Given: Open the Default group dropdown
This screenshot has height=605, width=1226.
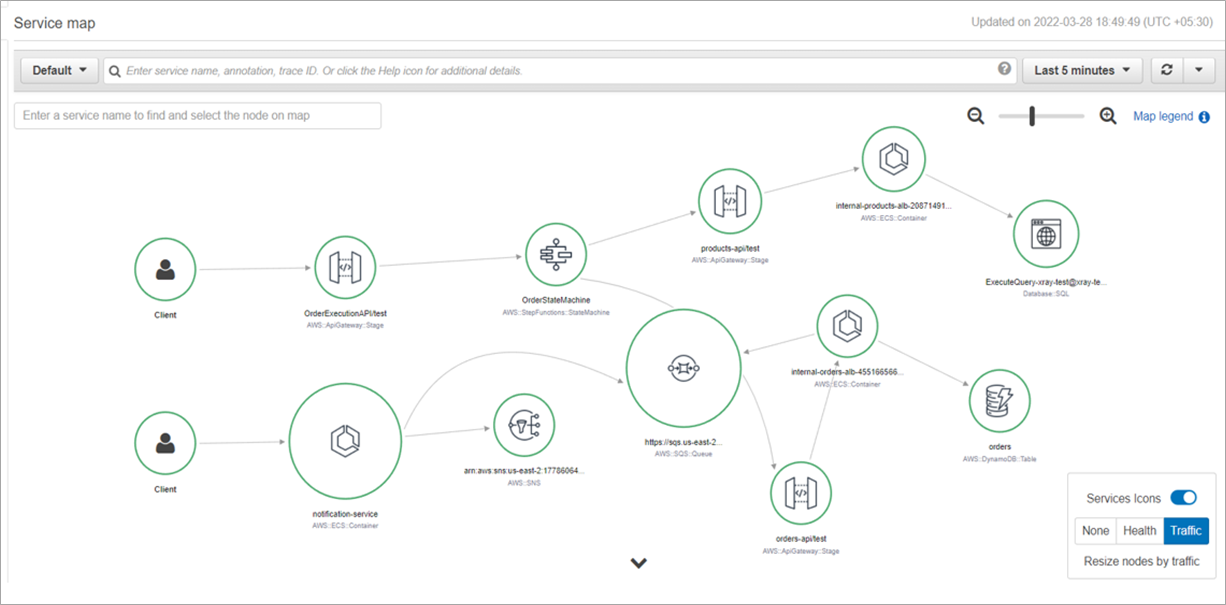Looking at the screenshot, I should click(59, 70).
